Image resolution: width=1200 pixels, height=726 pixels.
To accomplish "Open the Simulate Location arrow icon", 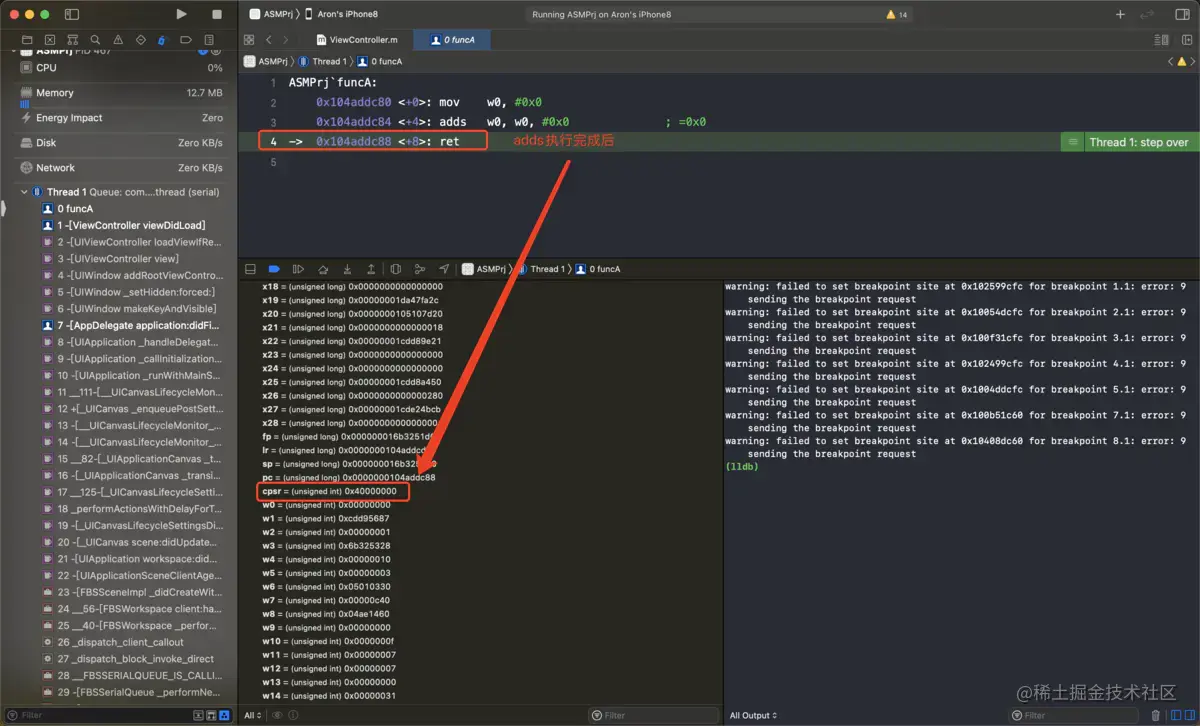I will (443, 269).
